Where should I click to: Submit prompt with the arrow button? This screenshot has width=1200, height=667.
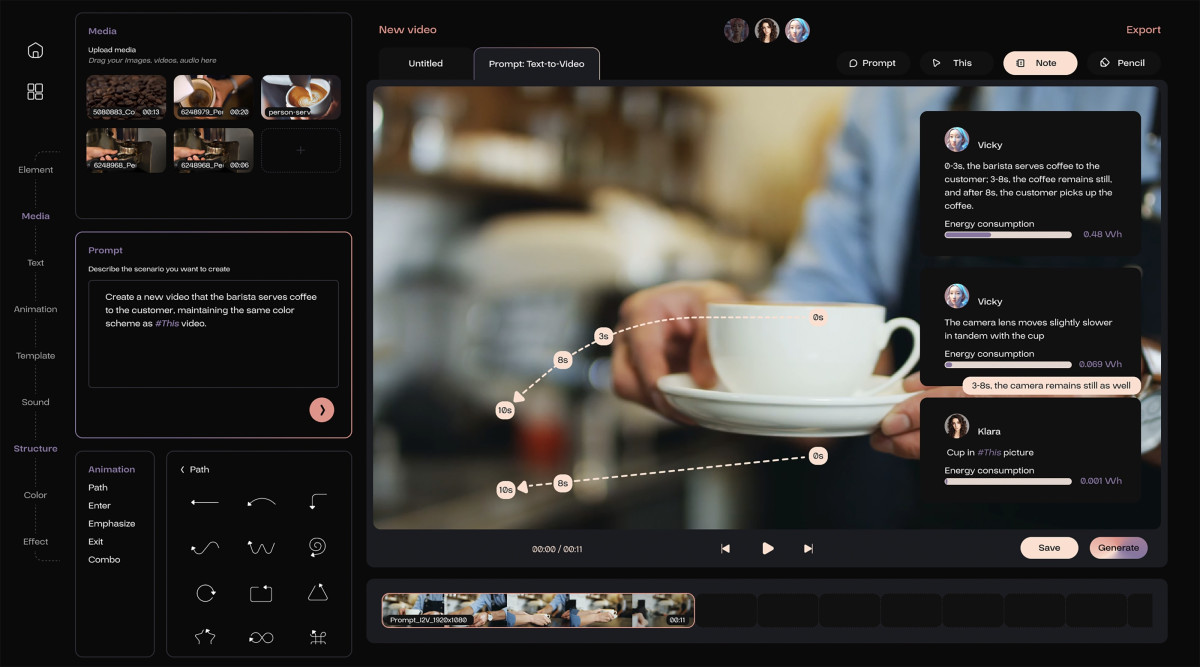[321, 410]
